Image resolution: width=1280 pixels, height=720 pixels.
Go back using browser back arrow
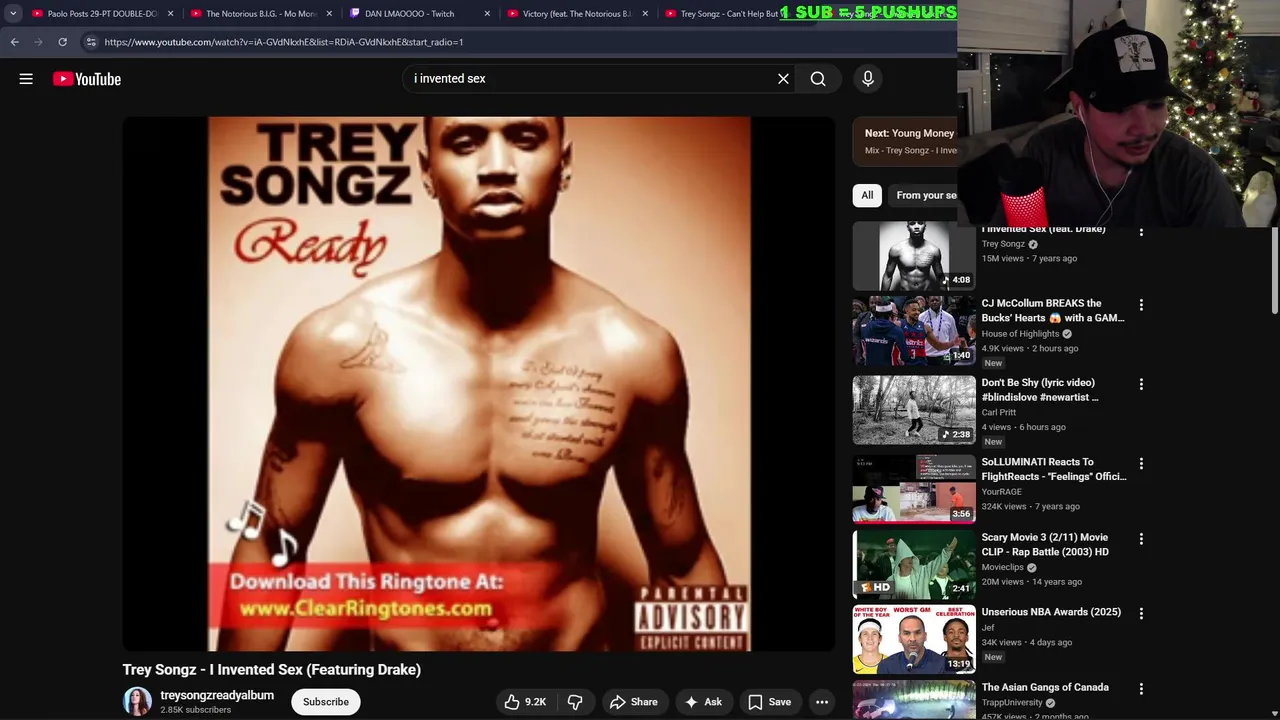(x=14, y=42)
